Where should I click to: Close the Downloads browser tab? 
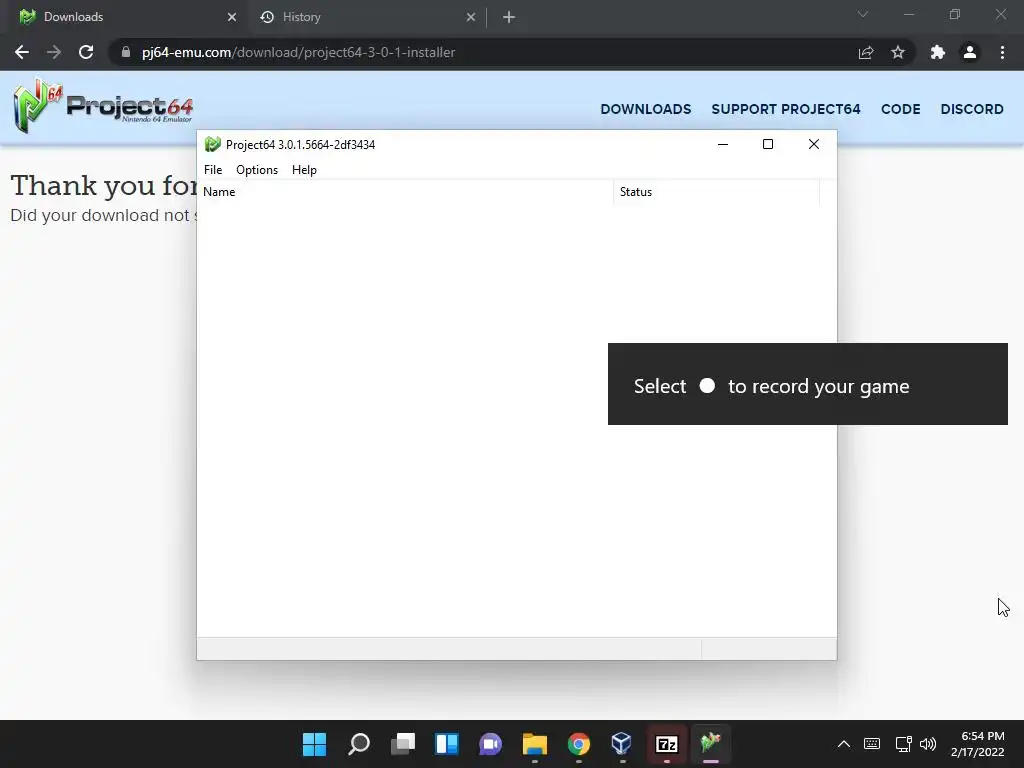pyautogui.click(x=232, y=17)
